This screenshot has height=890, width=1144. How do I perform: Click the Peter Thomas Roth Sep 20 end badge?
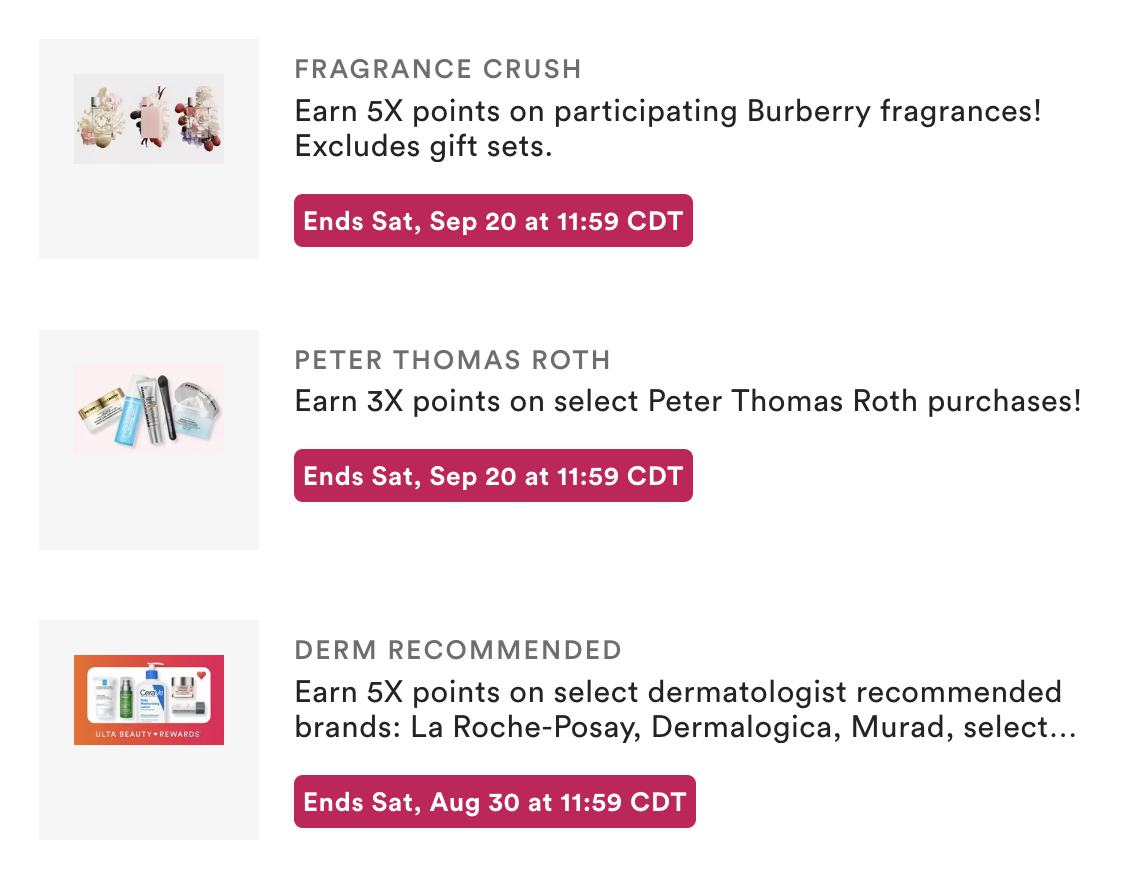click(493, 476)
